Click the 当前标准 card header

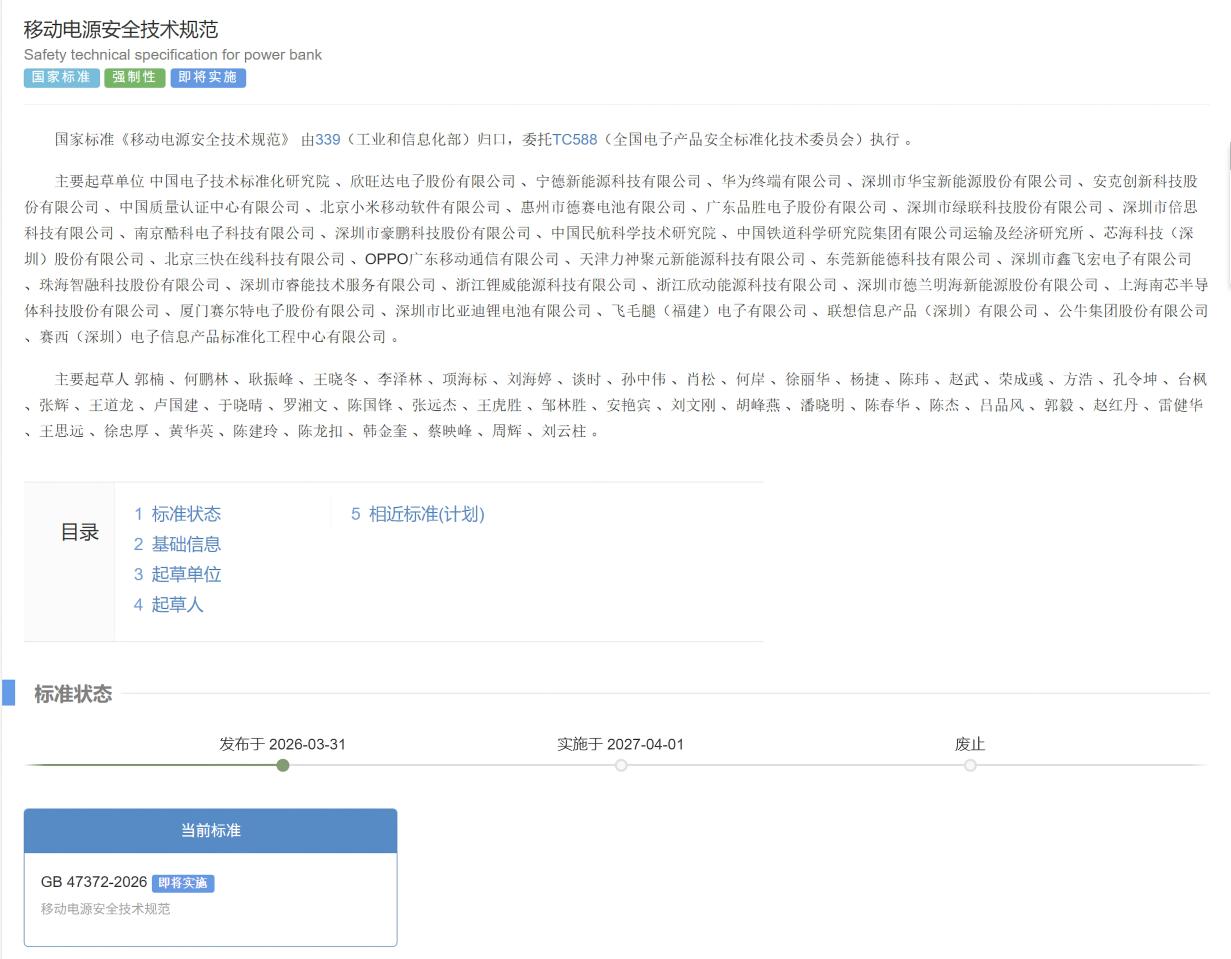210,831
